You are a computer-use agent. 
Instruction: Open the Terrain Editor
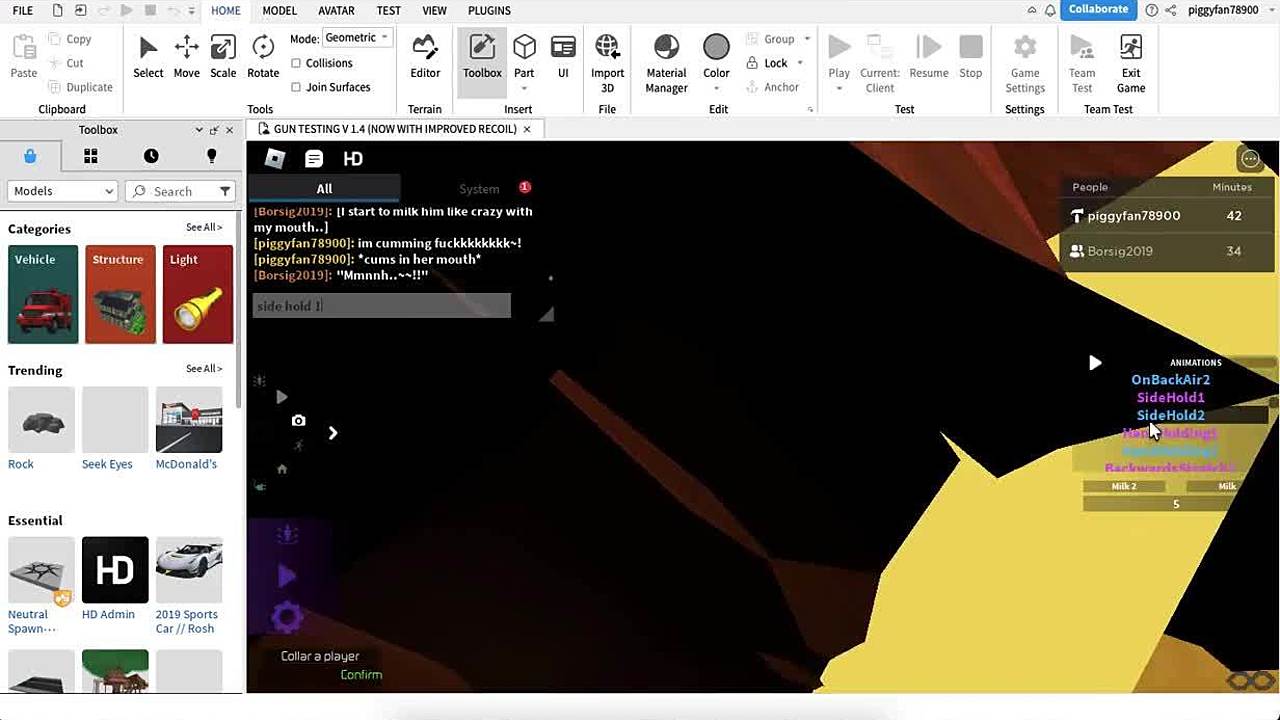[x=425, y=56]
